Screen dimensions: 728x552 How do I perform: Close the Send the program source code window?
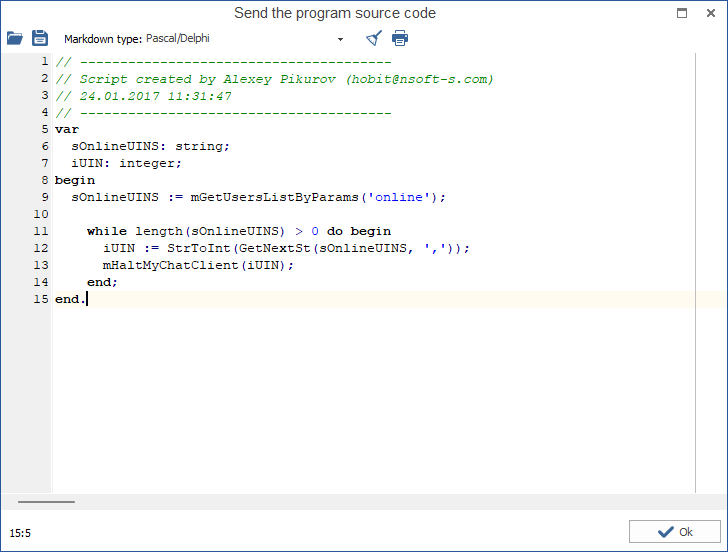tap(712, 13)
